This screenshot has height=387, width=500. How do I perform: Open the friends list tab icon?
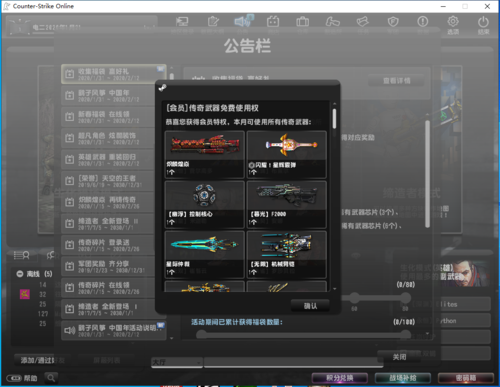pyautogui.click(x=22, y=255)
